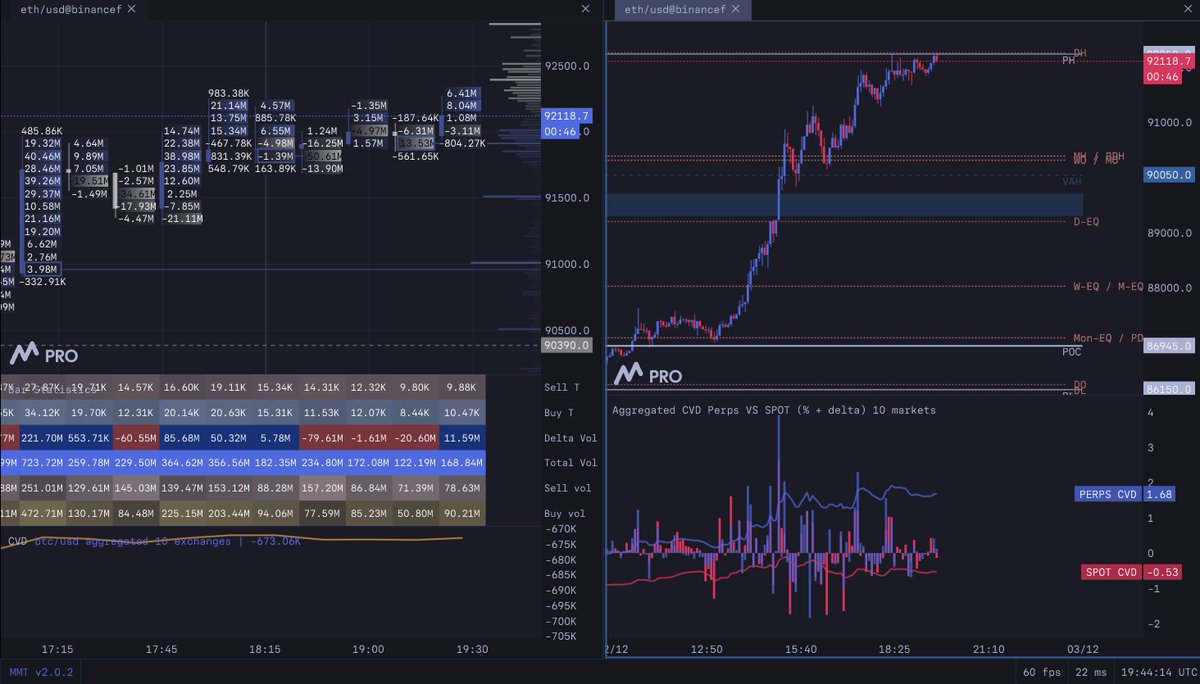Click the Delta Vol row label

570,437
